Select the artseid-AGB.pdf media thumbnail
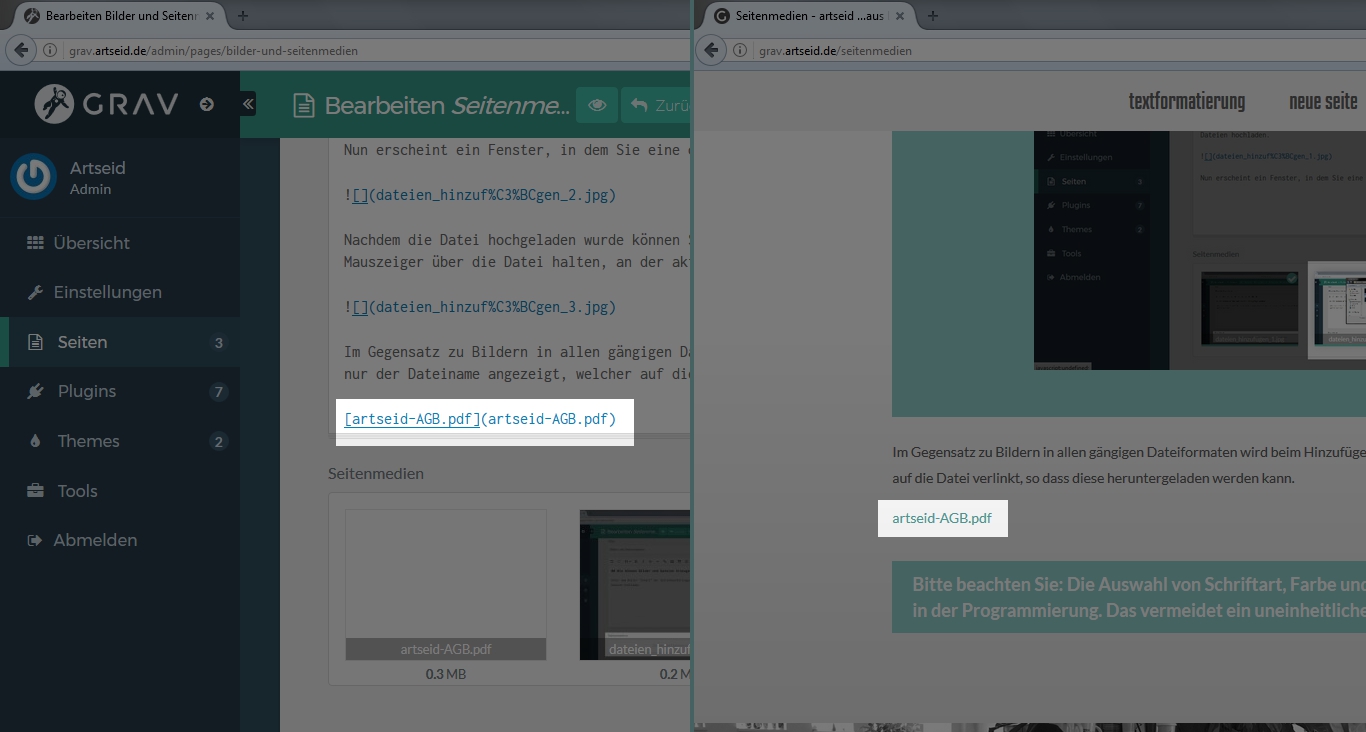Screen dimensions: 1366x732 [x=446, y=584]
